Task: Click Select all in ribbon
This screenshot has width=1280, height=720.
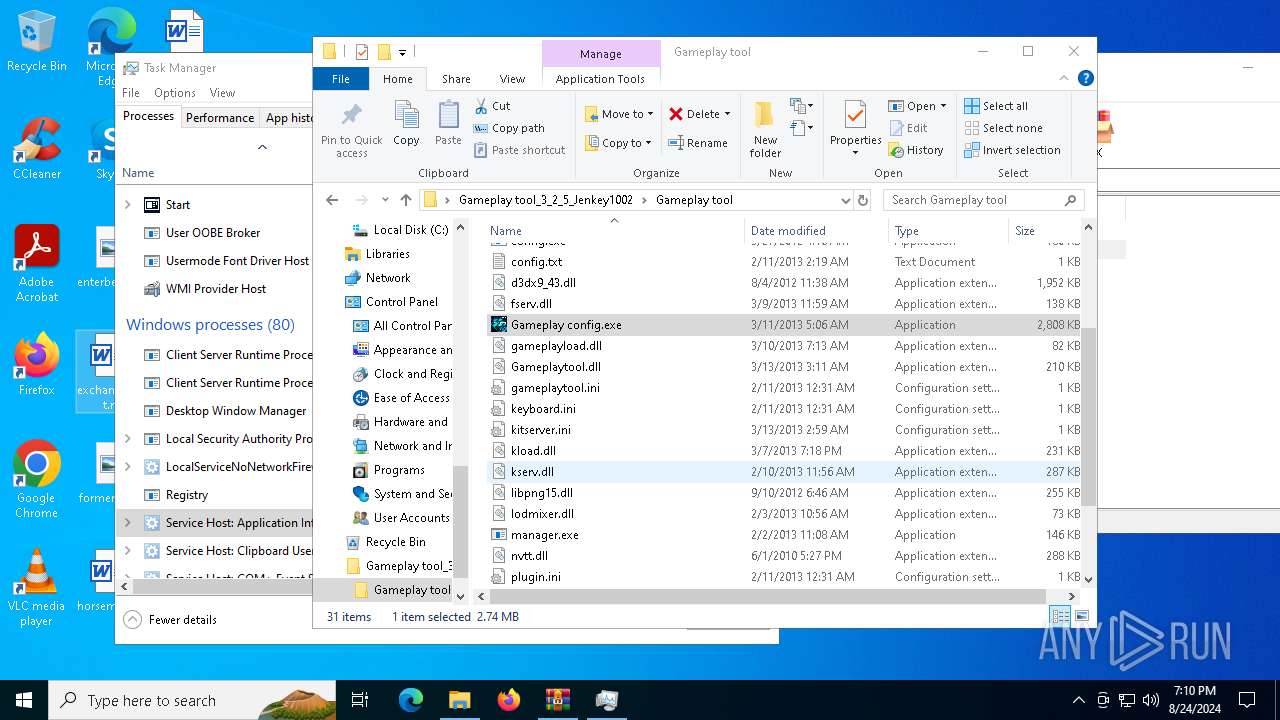Action: click(996, 106)
